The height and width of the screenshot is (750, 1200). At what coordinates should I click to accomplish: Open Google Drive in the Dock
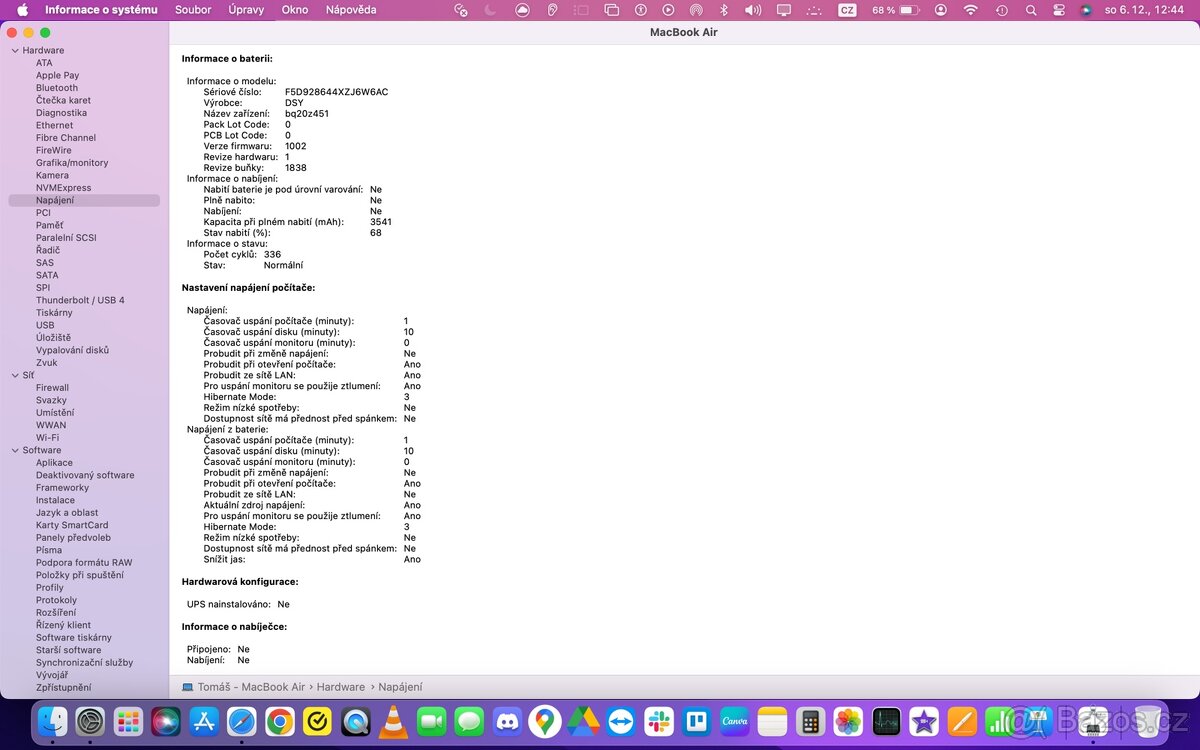tap(583, 721)
